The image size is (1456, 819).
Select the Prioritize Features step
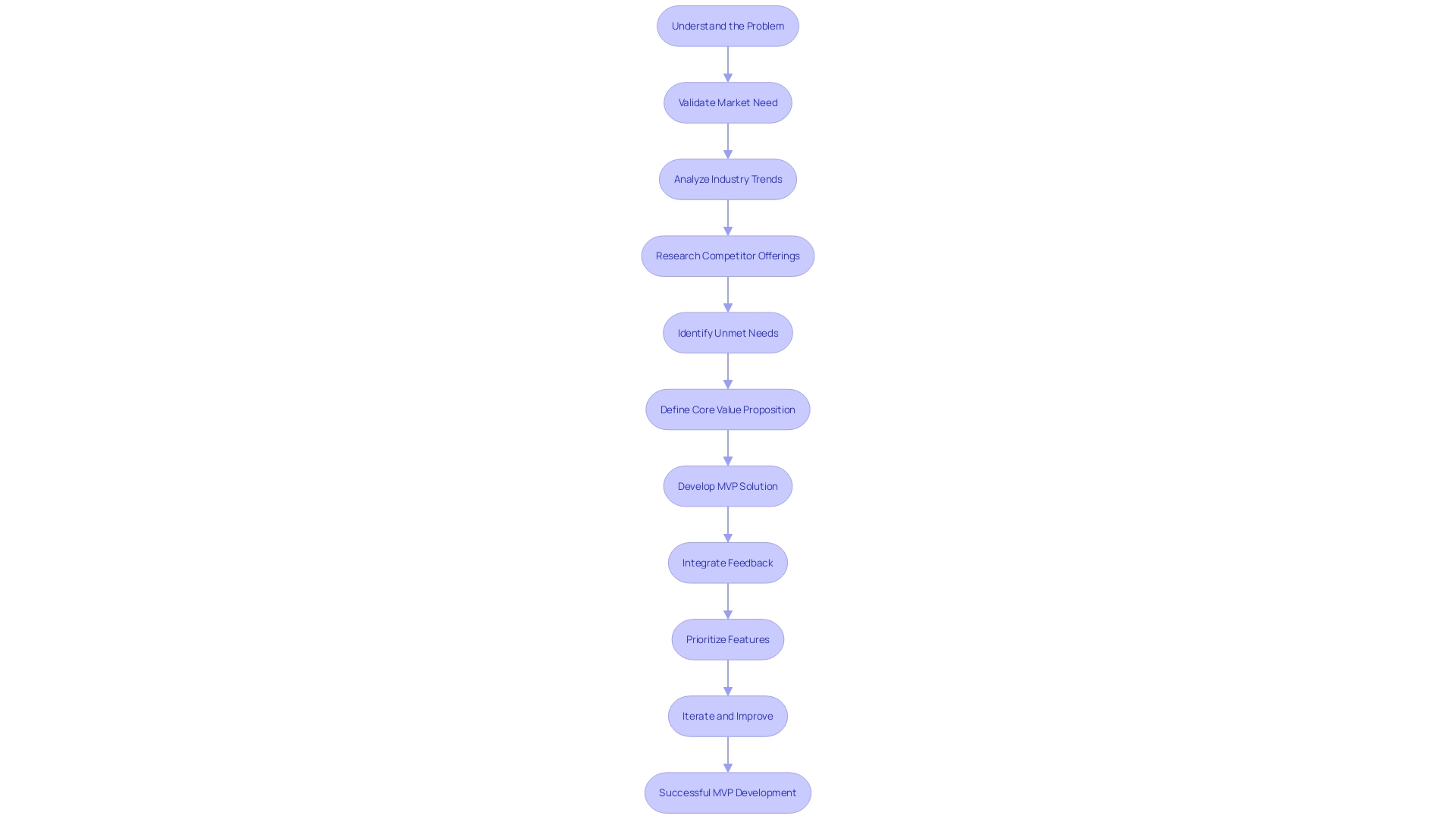[x=728, y=639]
